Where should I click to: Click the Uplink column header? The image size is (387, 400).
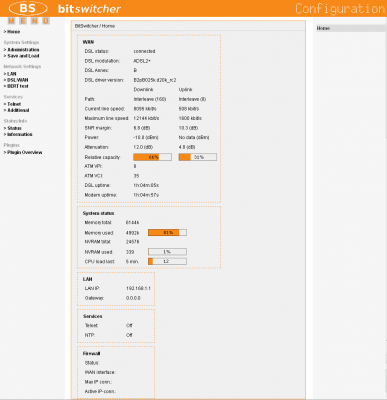coord(185,90)
